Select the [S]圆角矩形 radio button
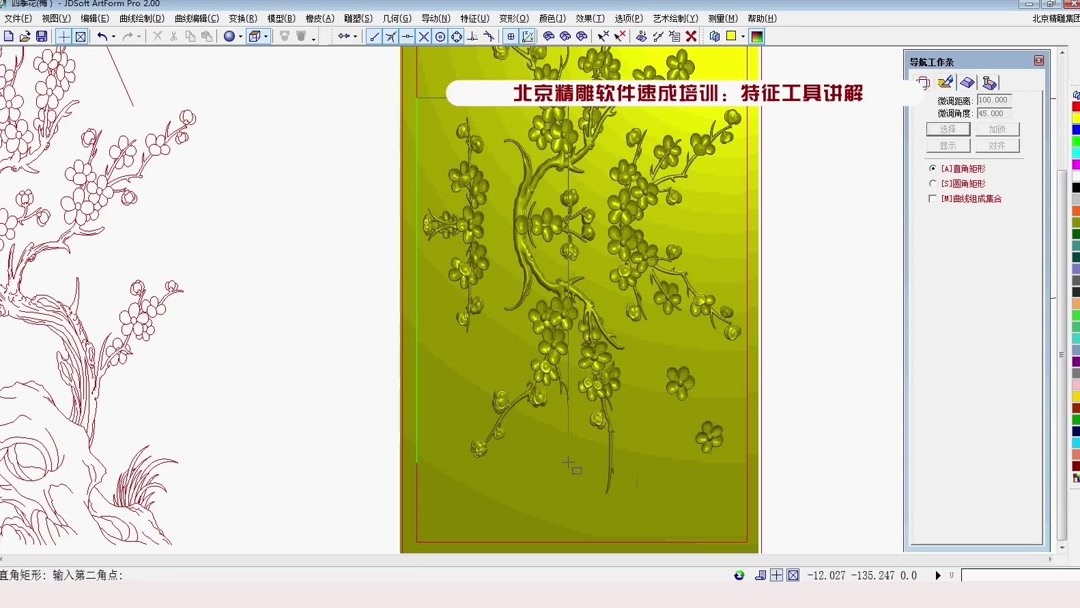This screenshot has width=1080, height=608. click(933, 183)
